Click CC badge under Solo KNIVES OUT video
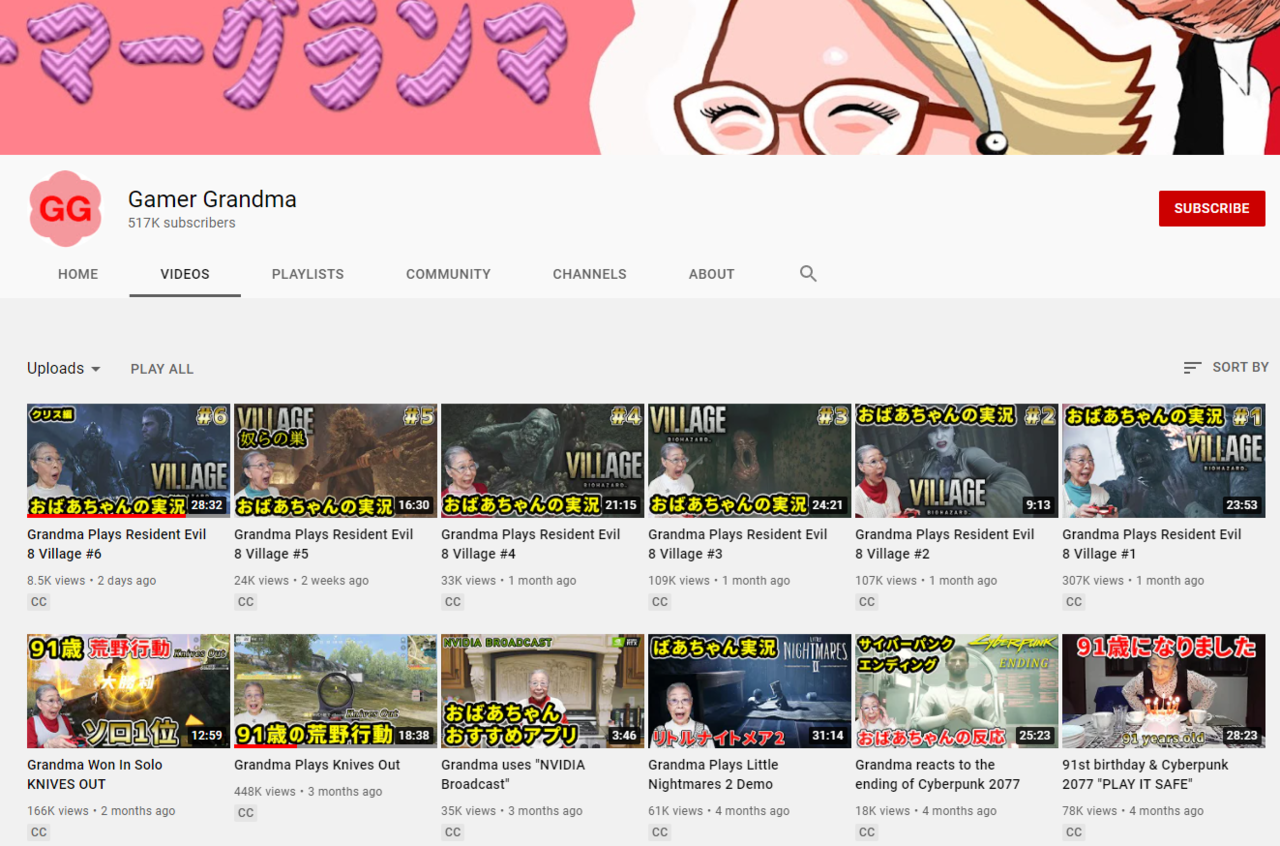 (39, 832)
